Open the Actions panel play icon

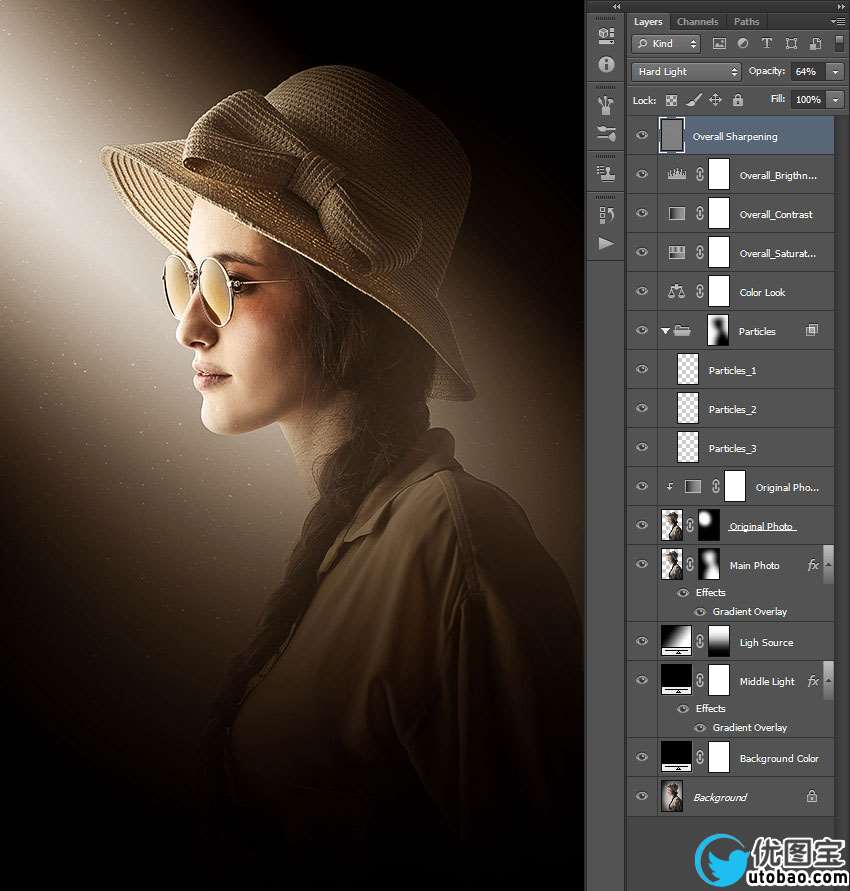606,244
